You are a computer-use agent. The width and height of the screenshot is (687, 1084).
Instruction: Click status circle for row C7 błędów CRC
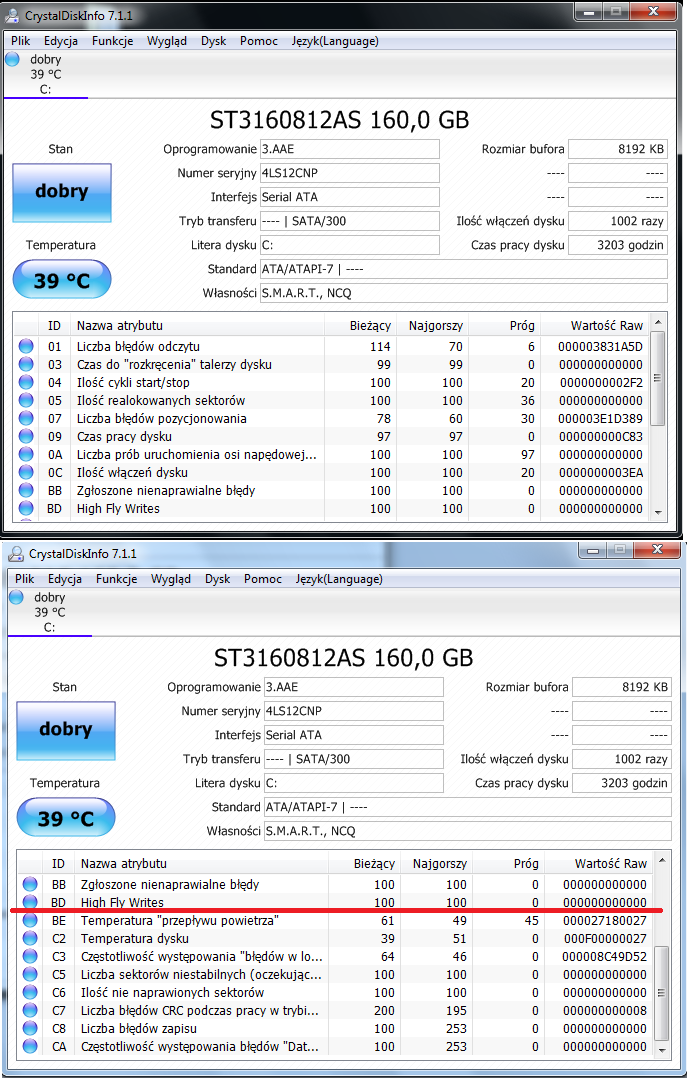coord(30,1010)
